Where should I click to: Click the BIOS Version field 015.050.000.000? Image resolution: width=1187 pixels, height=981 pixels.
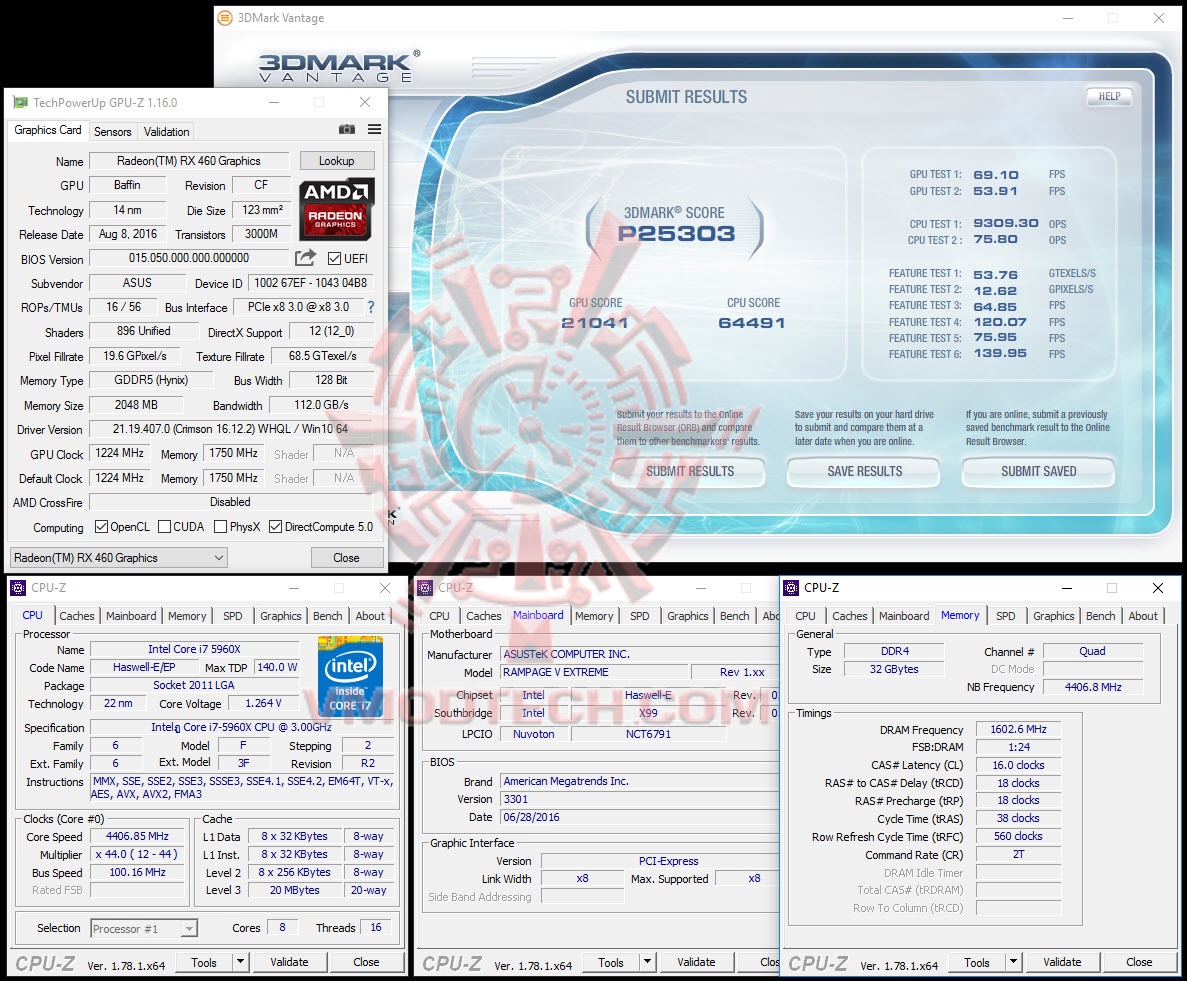(x=189, y=258)
